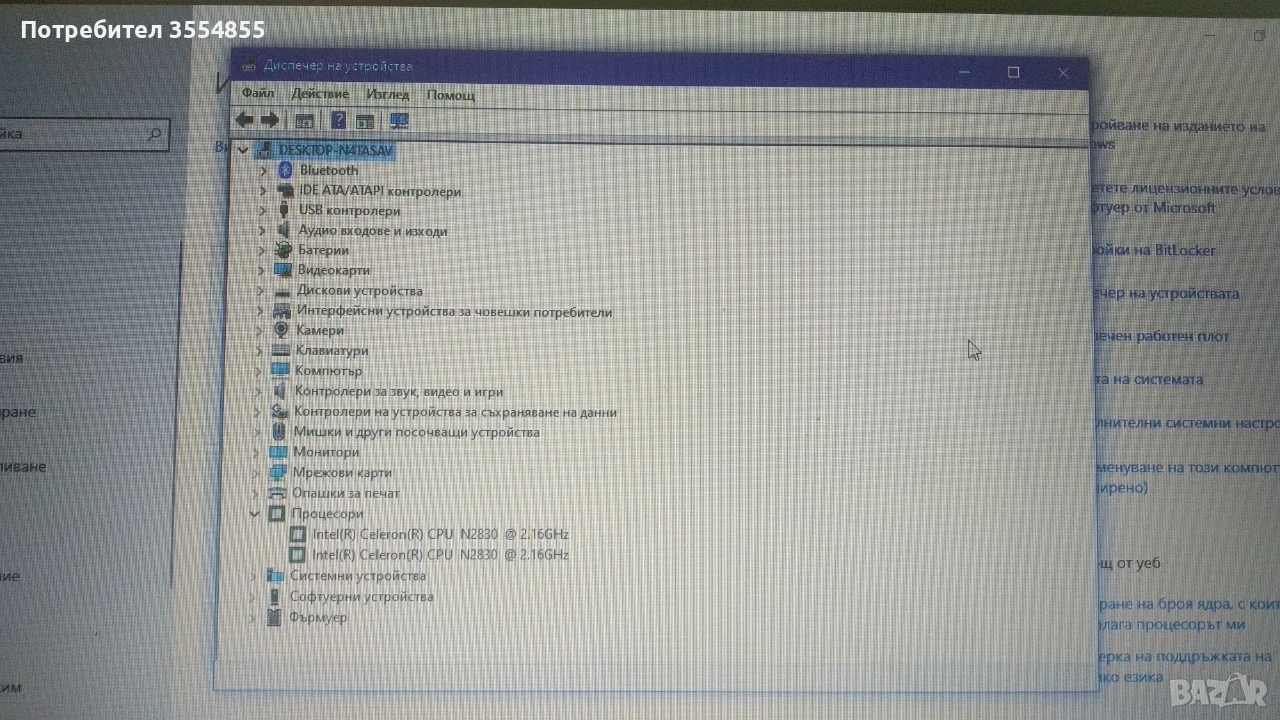Click the USB контролери device icon
This screenshot has width=1280, height=720.
(x=284, y=211)
